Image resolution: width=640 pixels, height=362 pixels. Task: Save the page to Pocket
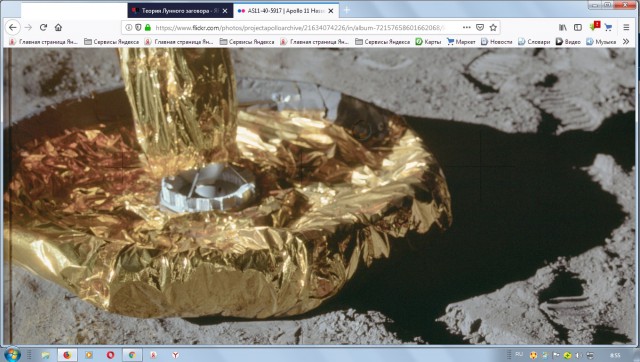[480, 27]
